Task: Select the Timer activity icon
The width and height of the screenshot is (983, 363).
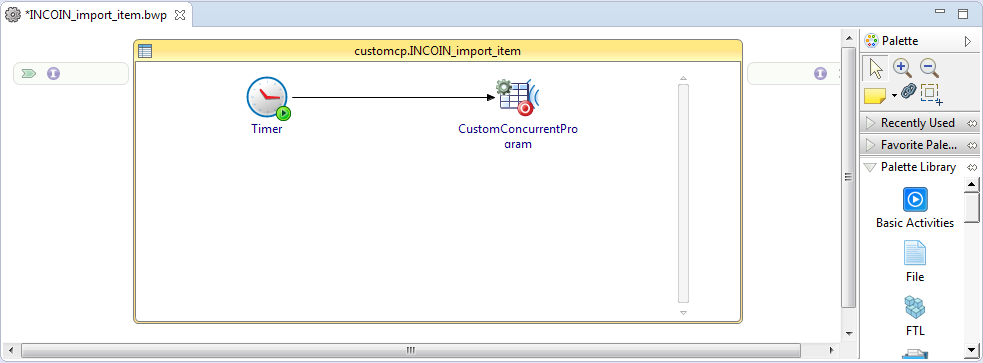Action: (268, 98)
